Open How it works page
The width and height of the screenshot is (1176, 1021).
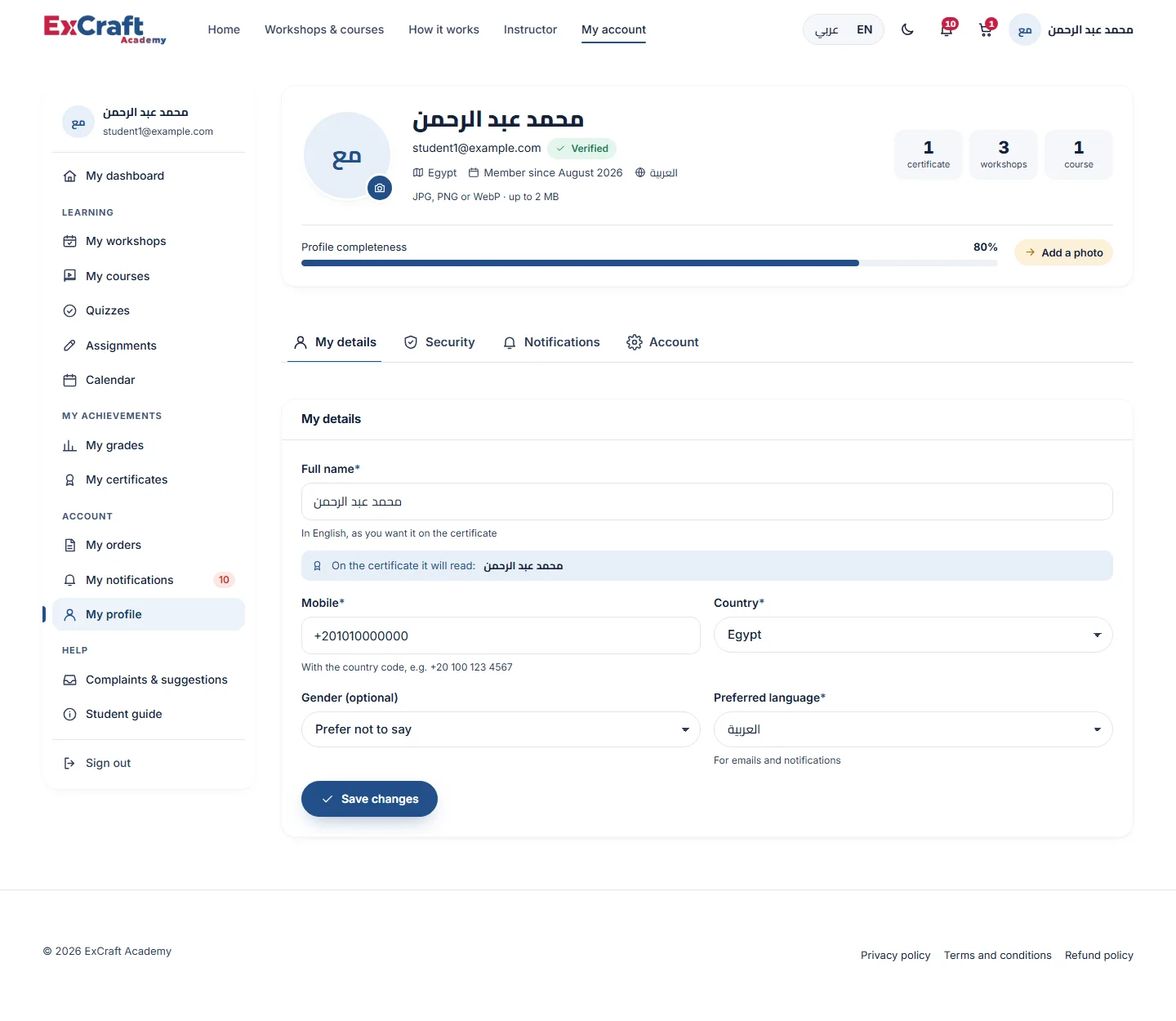pos(443,29)
